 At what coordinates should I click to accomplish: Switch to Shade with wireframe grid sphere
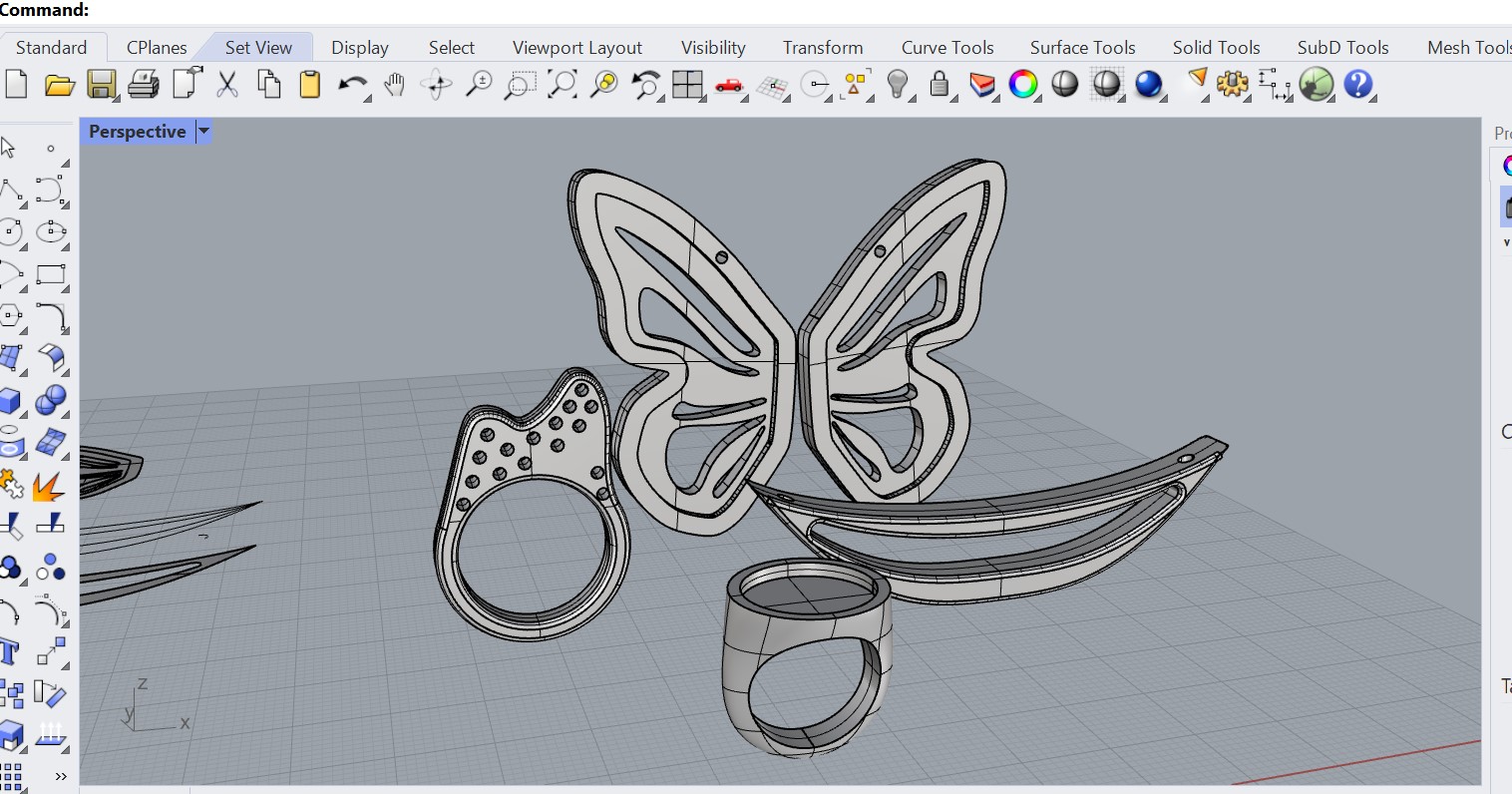point(1107,85)
